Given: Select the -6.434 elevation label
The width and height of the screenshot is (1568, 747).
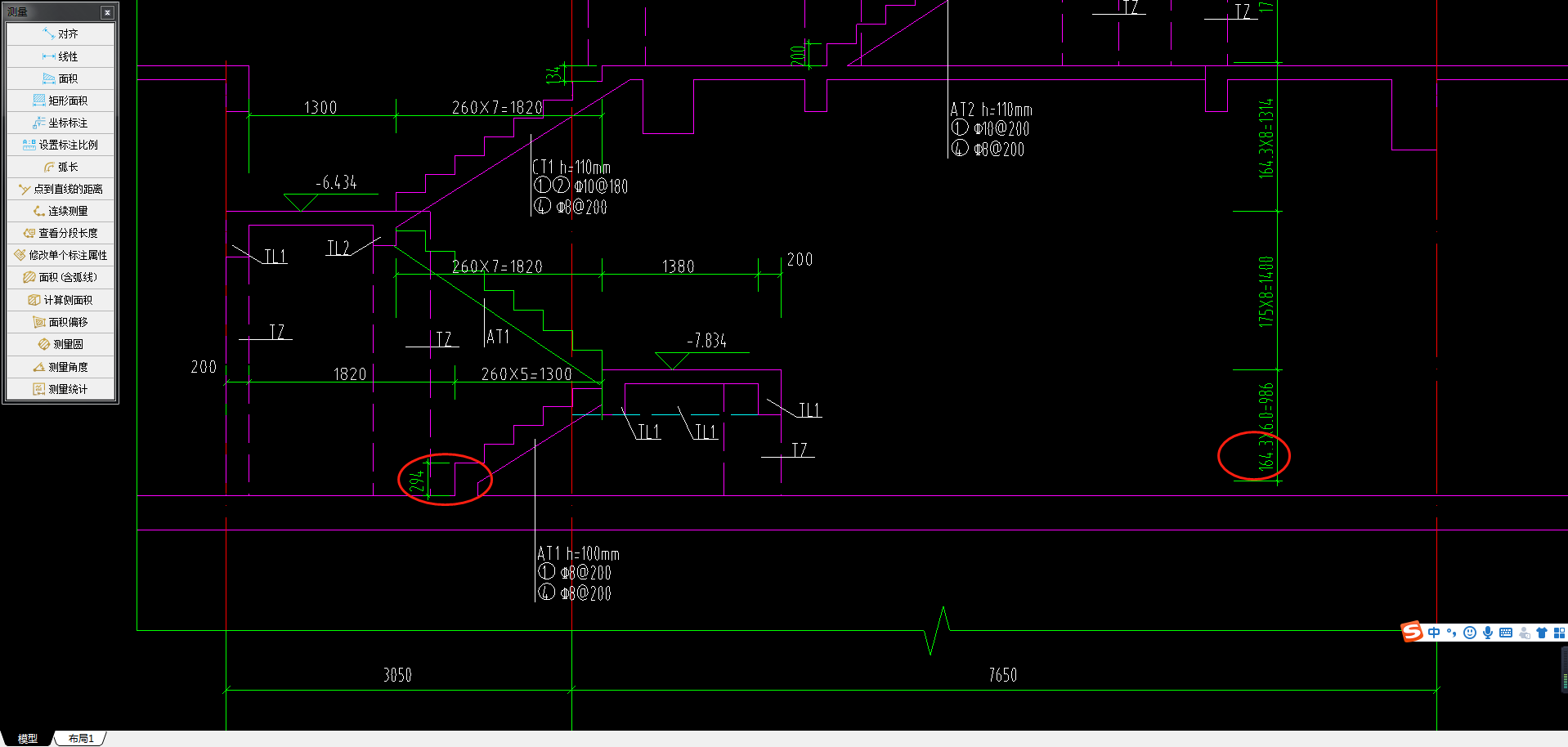Looking at the screenshot, I should [336, 183].
